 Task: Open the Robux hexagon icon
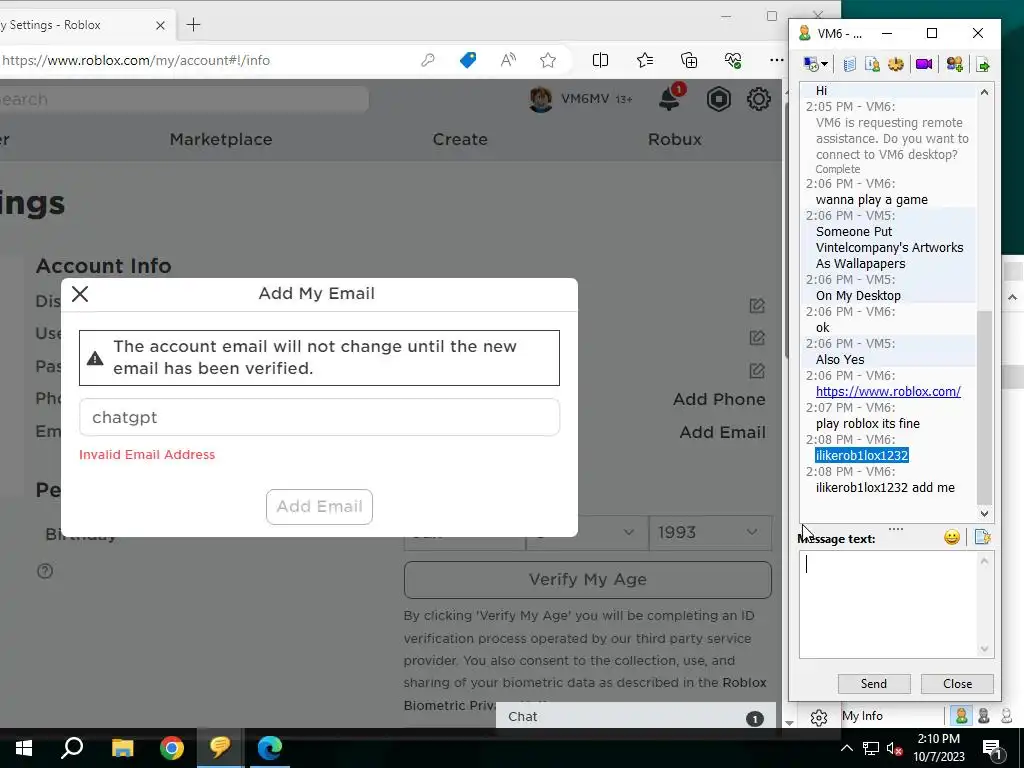pyautogui.click(x=718, y=99)
